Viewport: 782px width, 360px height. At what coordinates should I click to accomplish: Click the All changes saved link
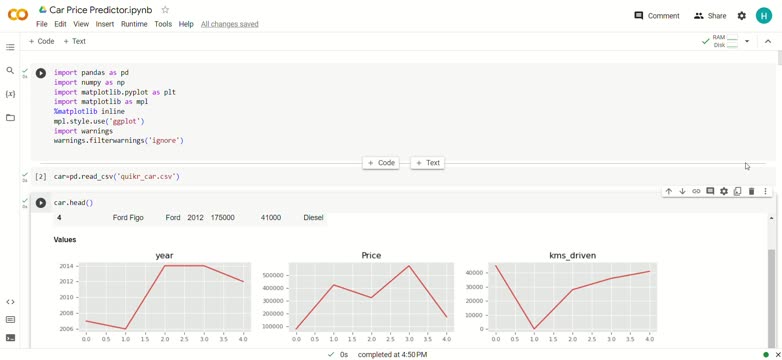229,24
